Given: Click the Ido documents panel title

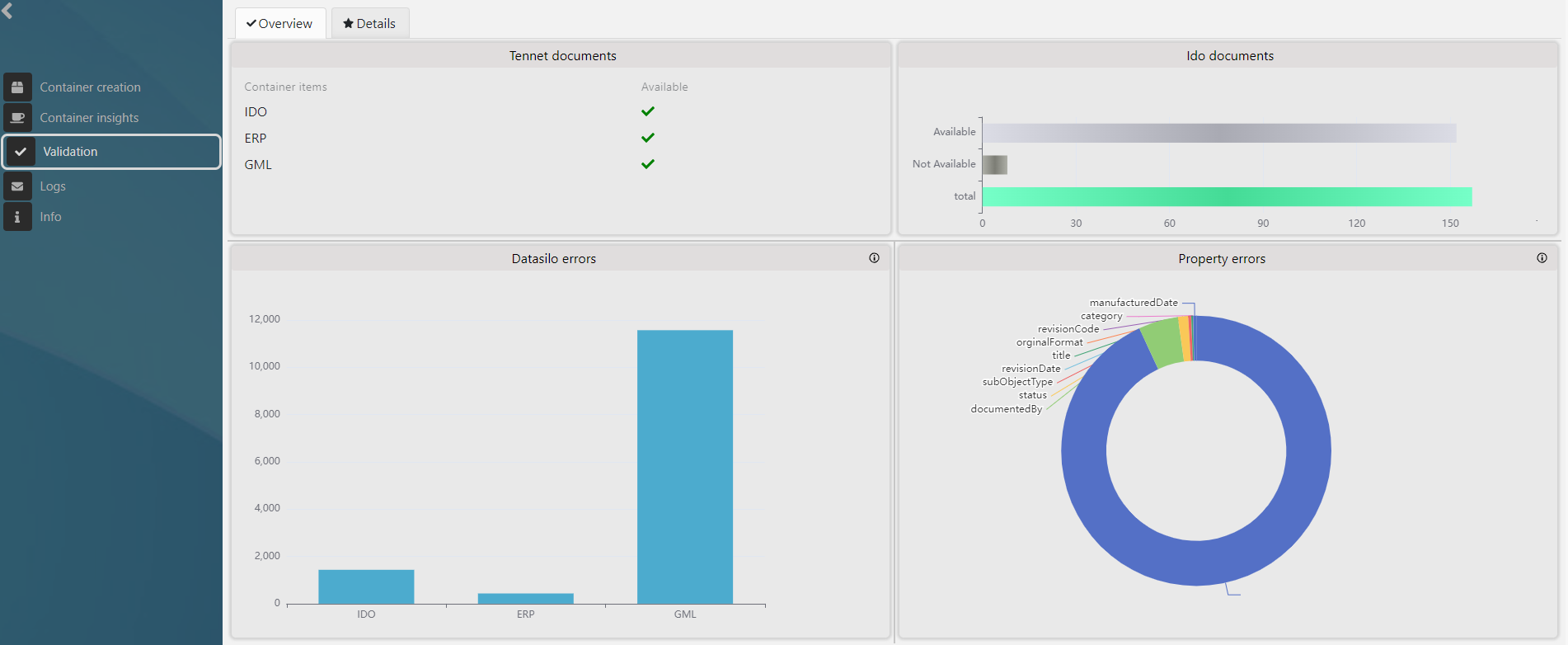Looking at the screenshot, I should coord(1230,56).
